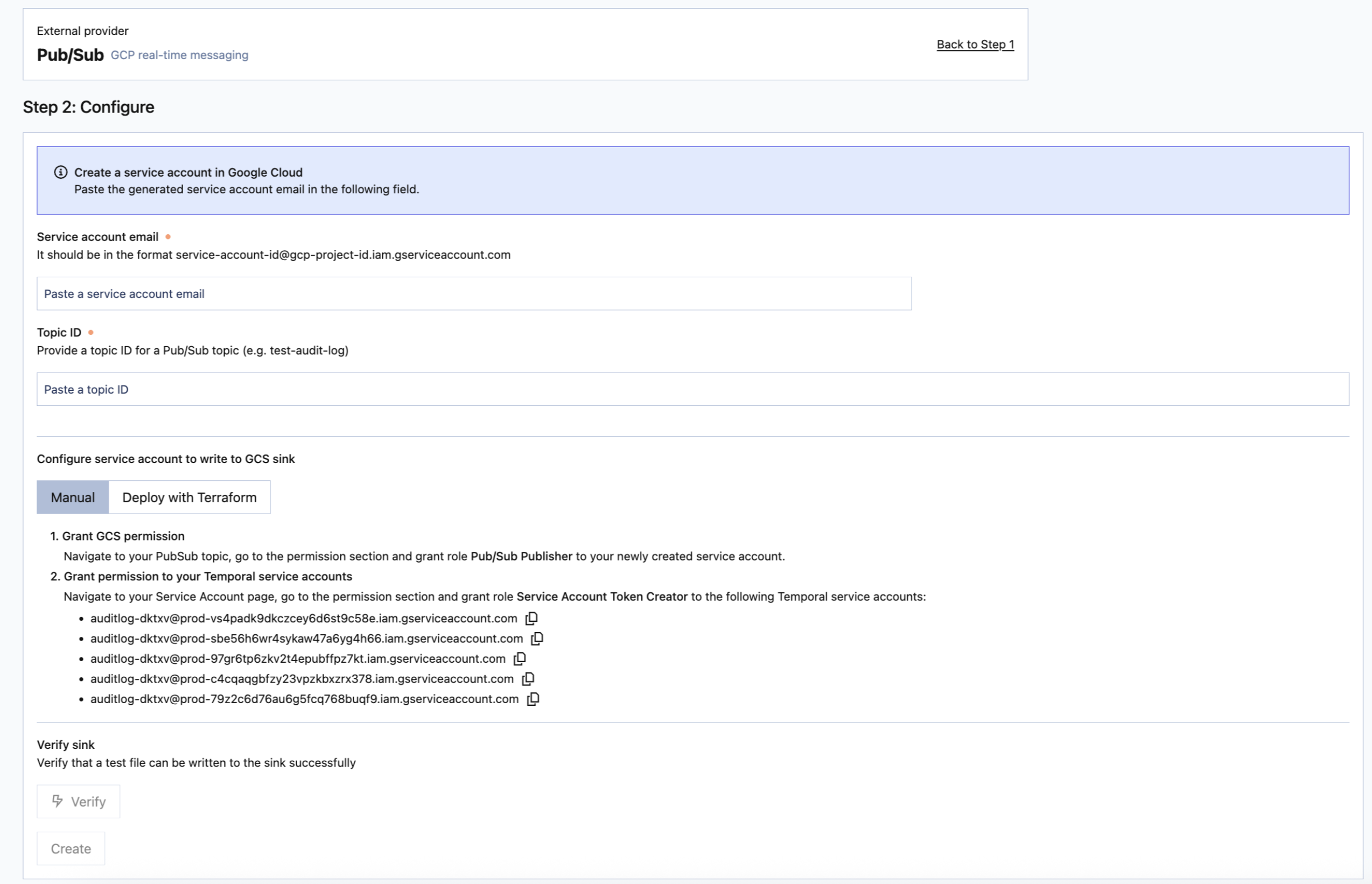Click the GCP real-time messaging link

(x=179, y=55)
